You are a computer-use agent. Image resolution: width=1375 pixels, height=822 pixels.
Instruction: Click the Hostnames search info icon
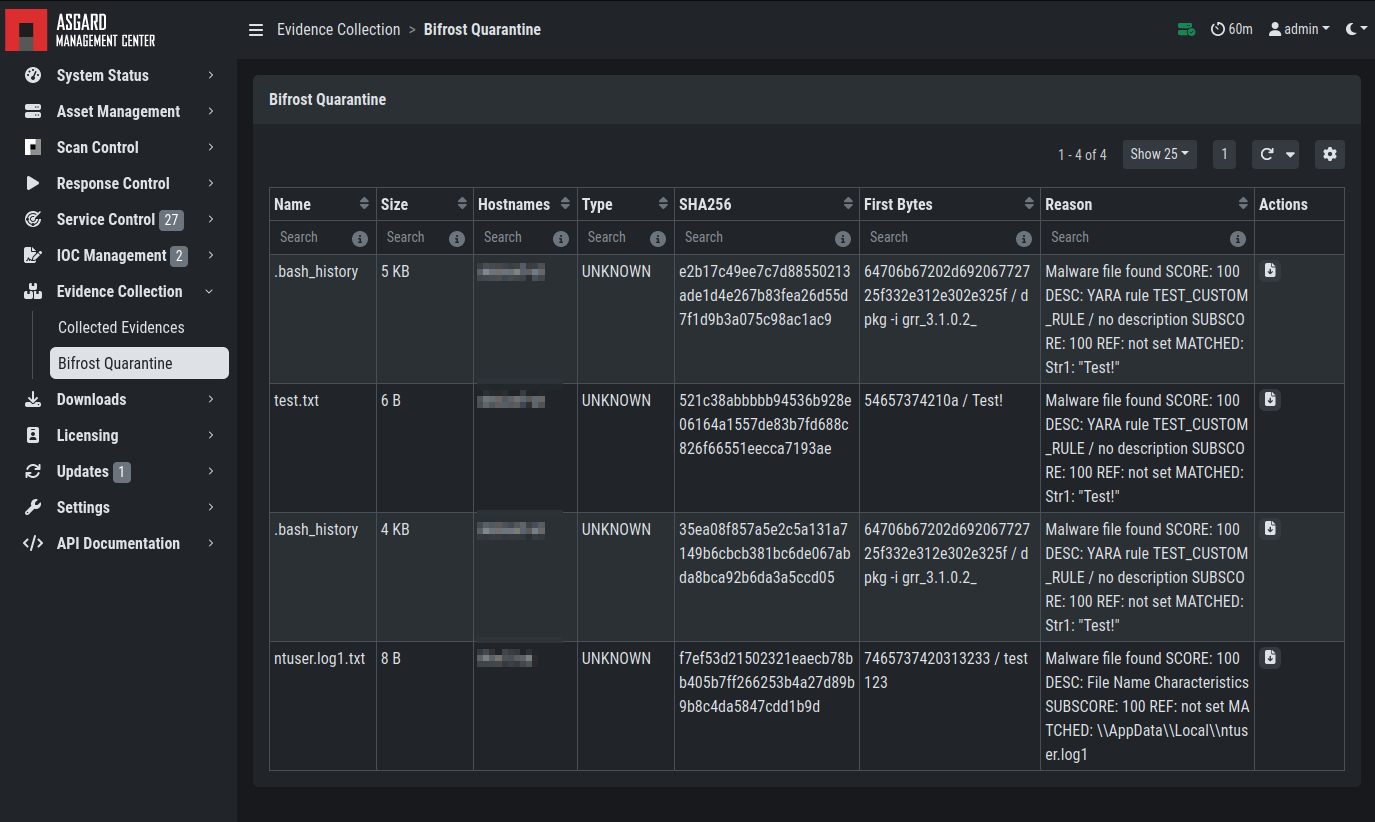coord(561,239)
